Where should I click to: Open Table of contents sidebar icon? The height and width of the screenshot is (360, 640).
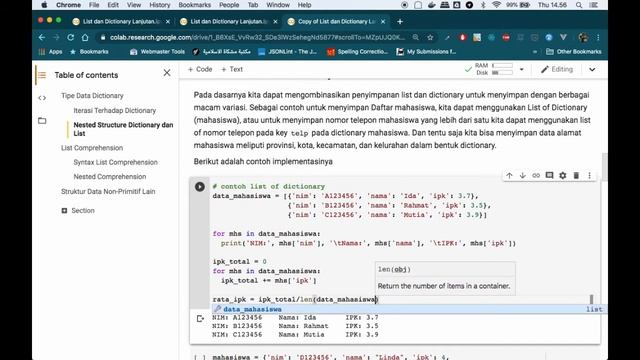click(x=42, y=75)
